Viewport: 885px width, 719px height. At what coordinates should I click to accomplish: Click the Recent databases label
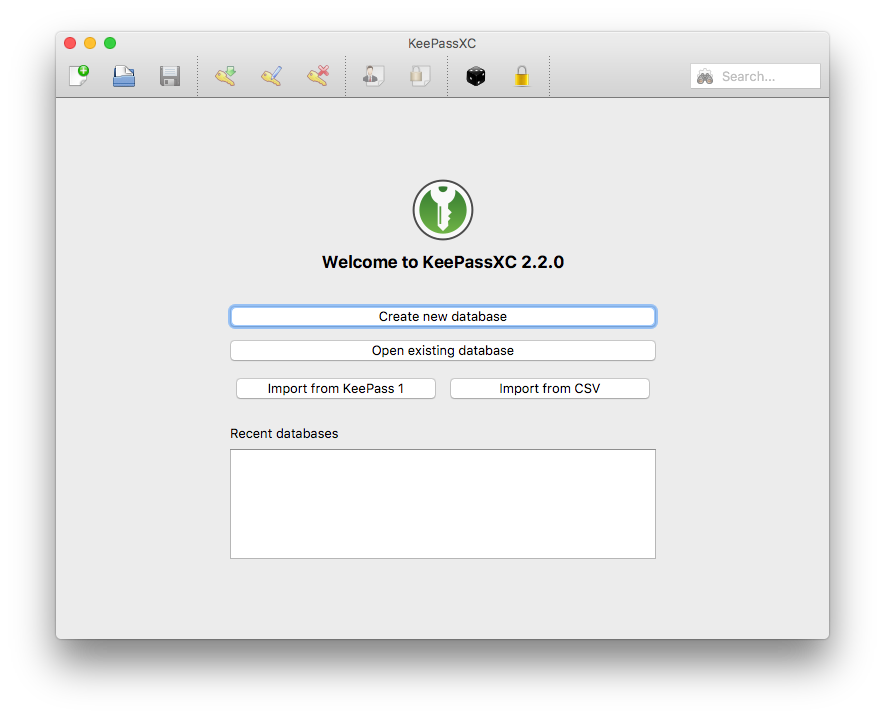[284, 433]
